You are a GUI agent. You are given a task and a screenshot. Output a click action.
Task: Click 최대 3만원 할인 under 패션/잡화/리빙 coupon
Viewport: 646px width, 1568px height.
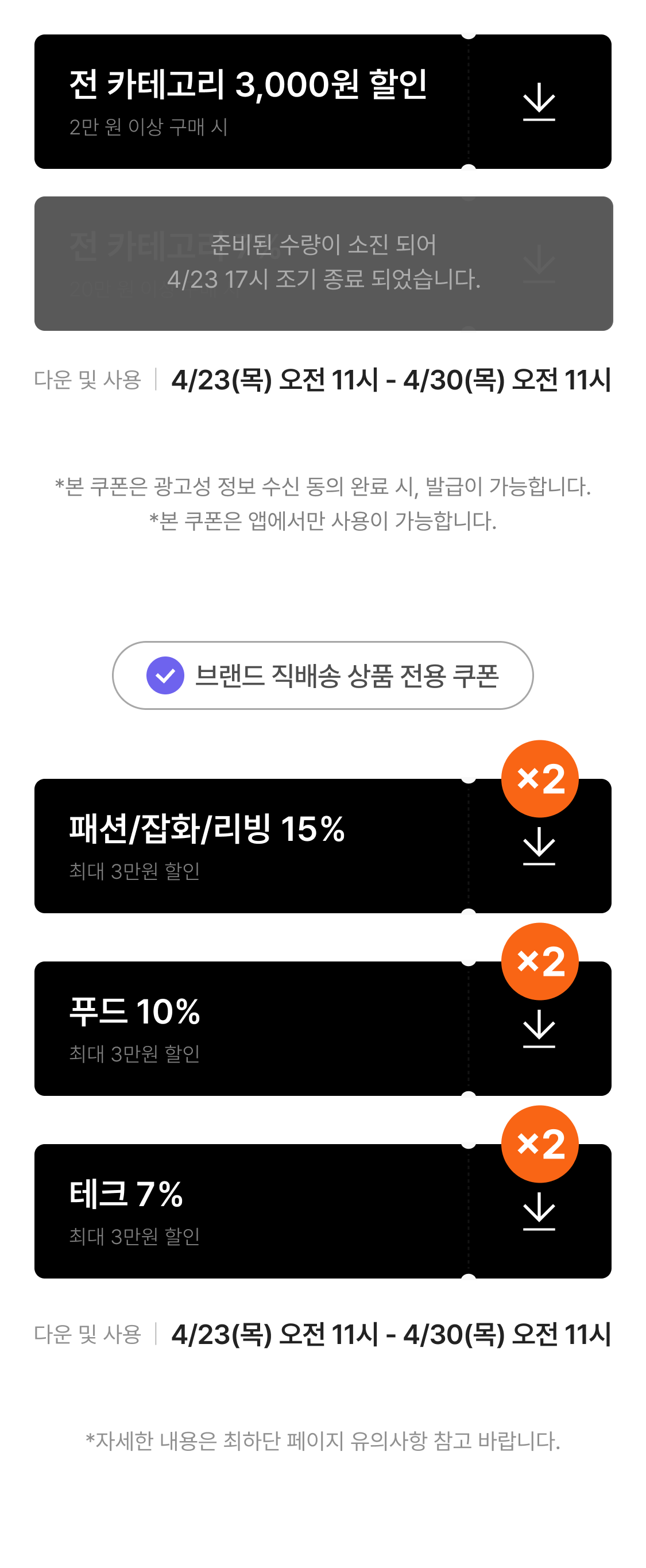[x=134, y=871]
